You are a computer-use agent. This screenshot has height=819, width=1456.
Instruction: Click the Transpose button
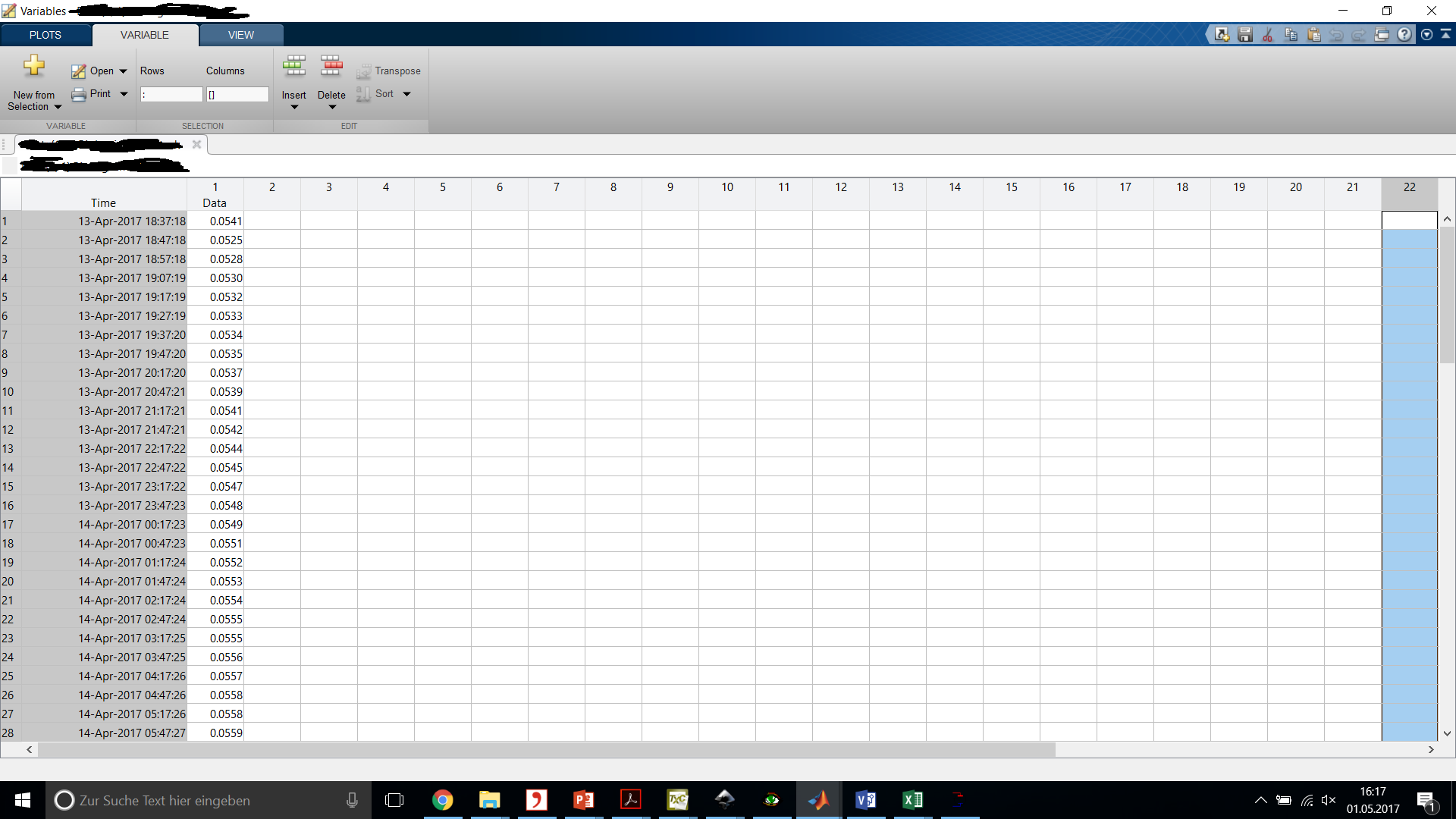(x=388, y=71)
